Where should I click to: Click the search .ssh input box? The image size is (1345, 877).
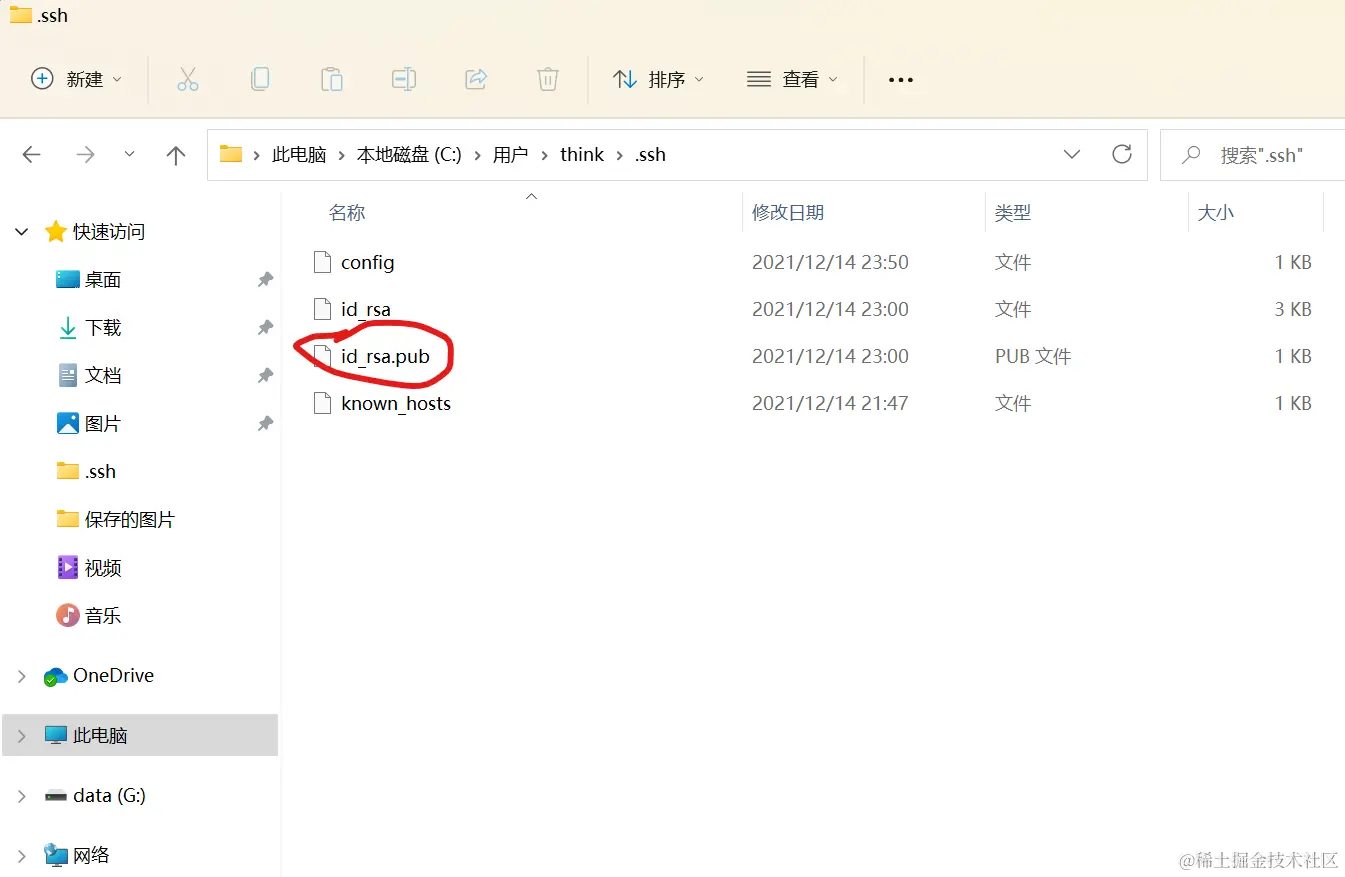[1255, 154]
